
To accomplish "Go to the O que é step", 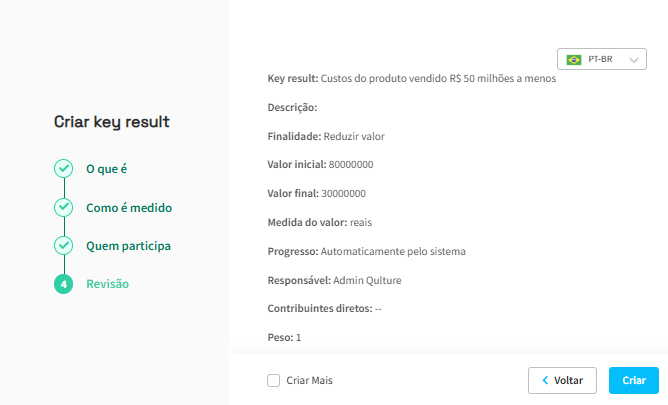I will click(107, 169).
